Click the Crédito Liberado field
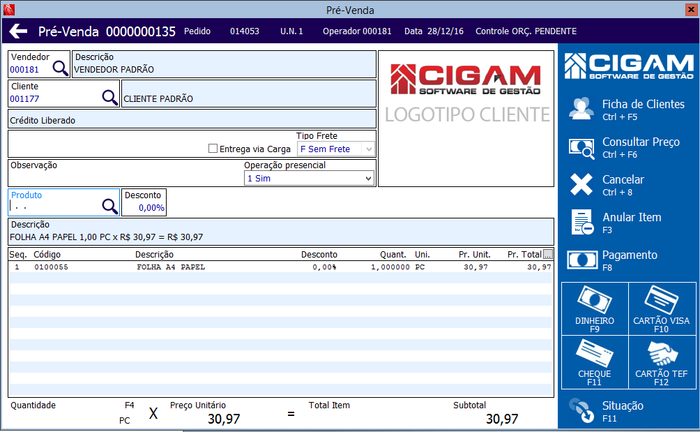The image size is (700, 432). point(192,120)
